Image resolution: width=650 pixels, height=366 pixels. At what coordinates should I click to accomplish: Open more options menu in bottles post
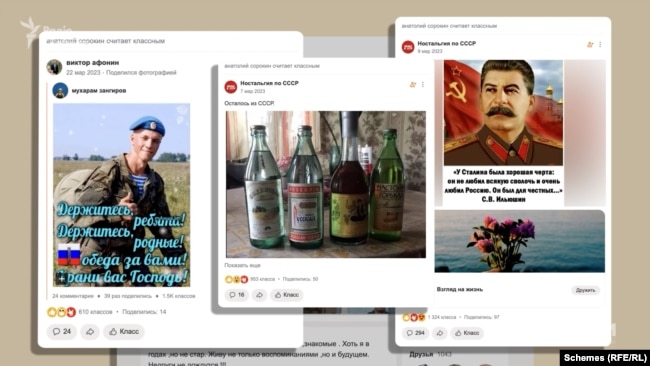423,85
